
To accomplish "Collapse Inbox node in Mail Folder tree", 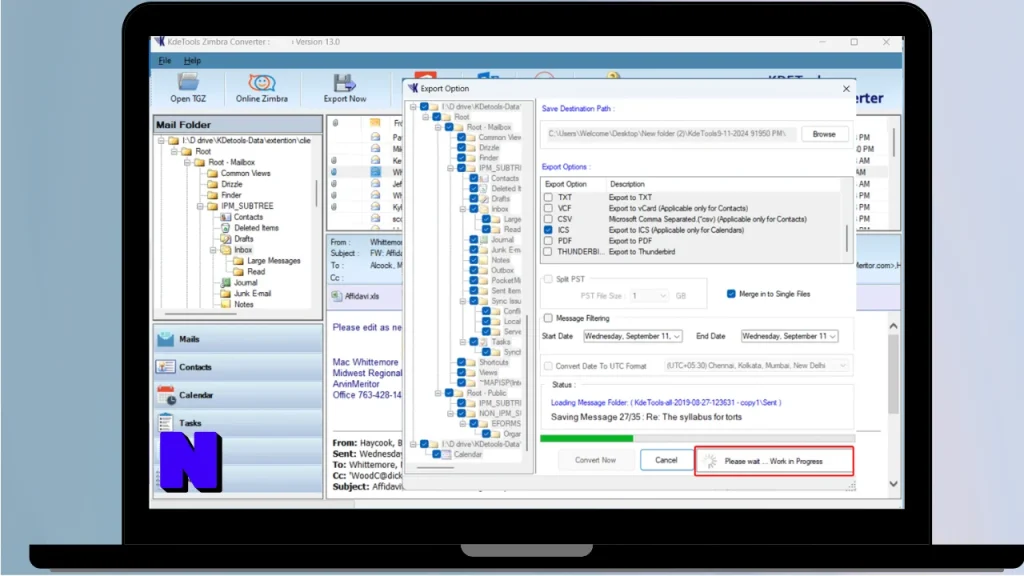I will pos(213,250).
